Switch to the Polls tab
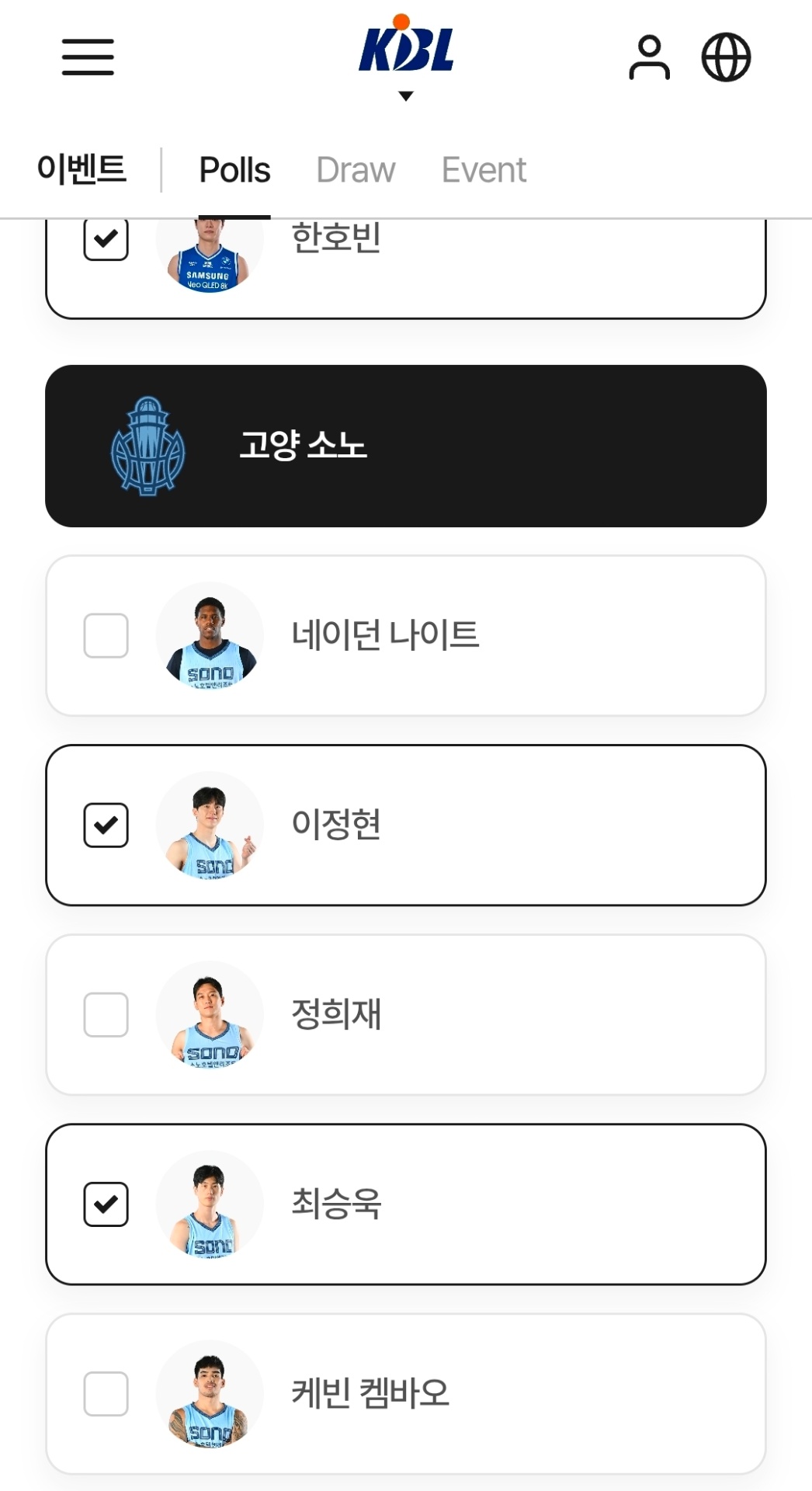Viewport: 812px width, 1491px height. [234, 170]
